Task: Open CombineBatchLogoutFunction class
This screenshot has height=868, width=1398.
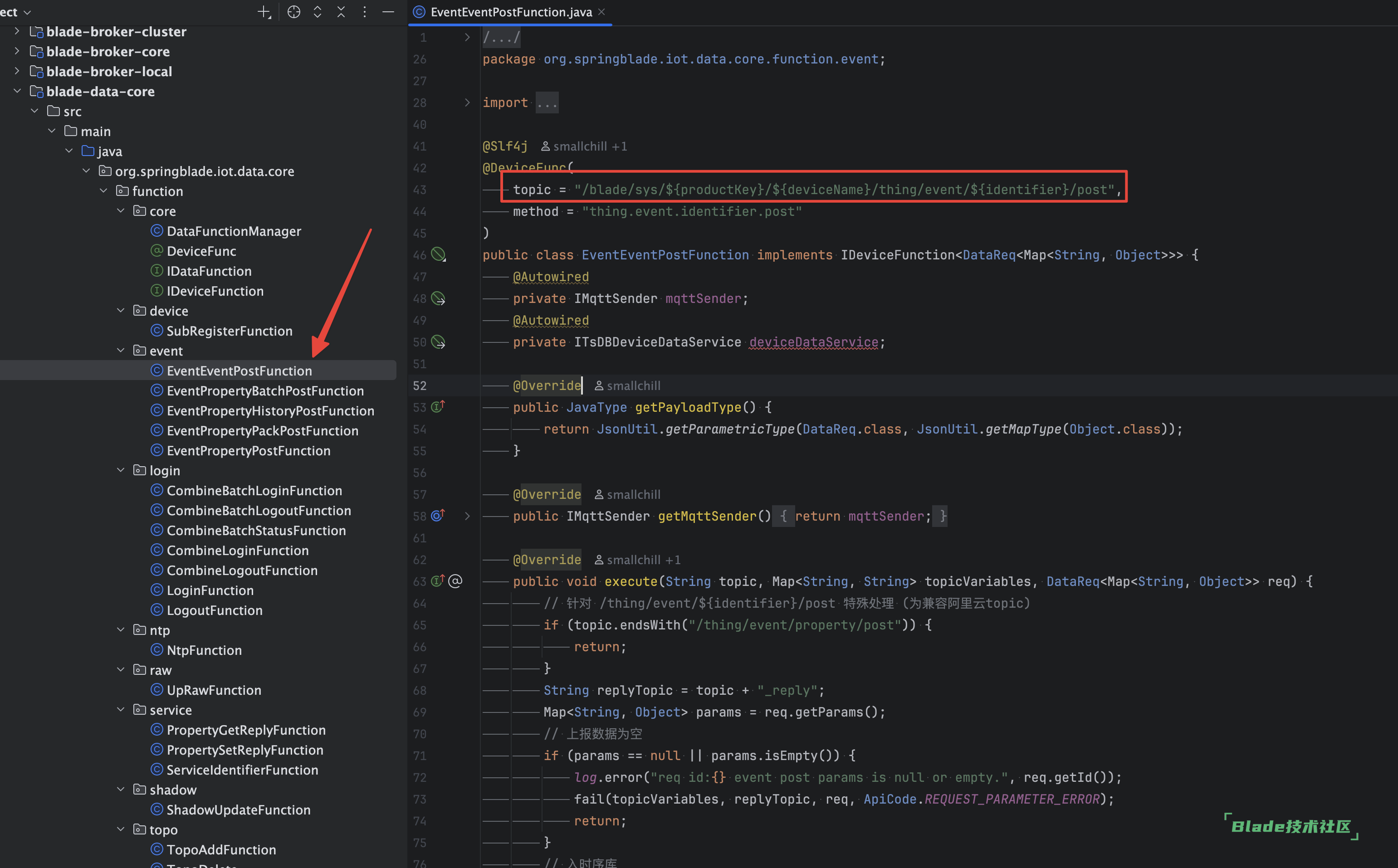Action: pyautogui.click(x=259, y=510)
